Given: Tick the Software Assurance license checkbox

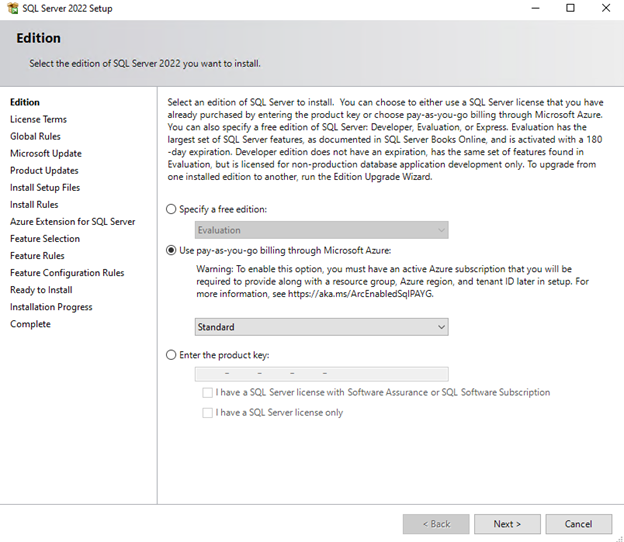Looking at the screenshot, I should (207, 393).
